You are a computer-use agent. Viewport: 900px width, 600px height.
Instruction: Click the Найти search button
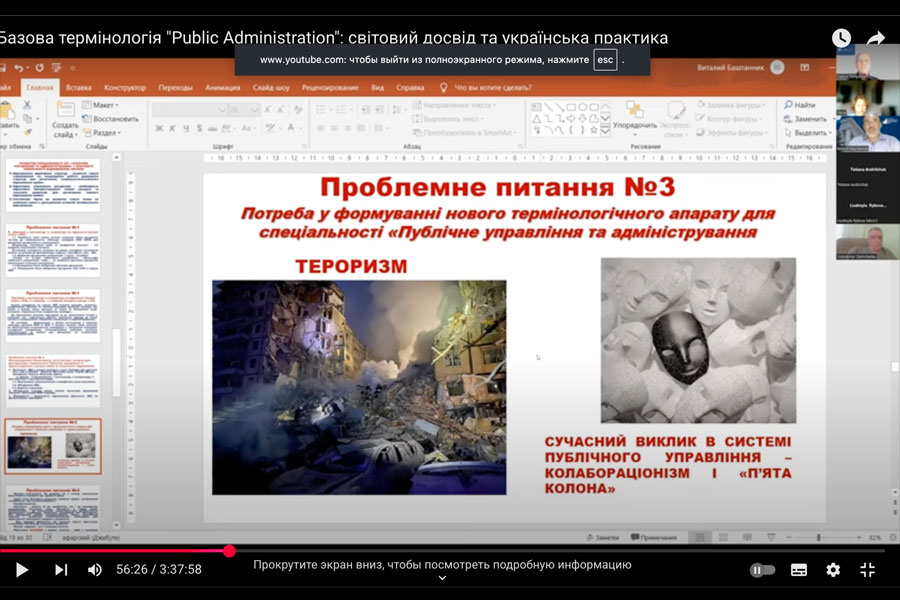click(x=800, y=105)
